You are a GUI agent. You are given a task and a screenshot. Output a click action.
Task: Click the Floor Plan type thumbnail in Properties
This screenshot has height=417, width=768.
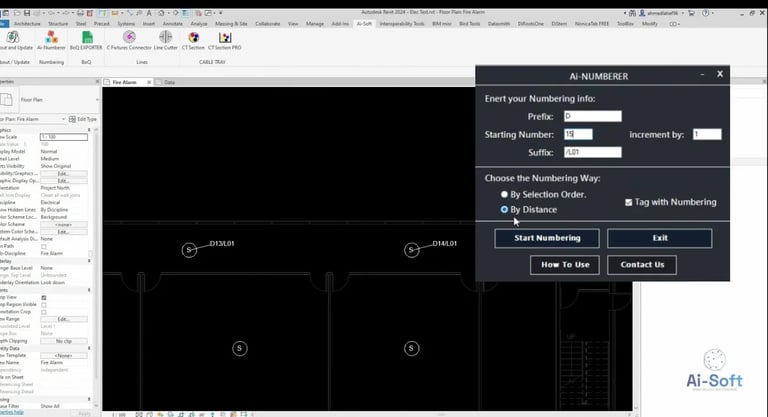pos(7,99)
